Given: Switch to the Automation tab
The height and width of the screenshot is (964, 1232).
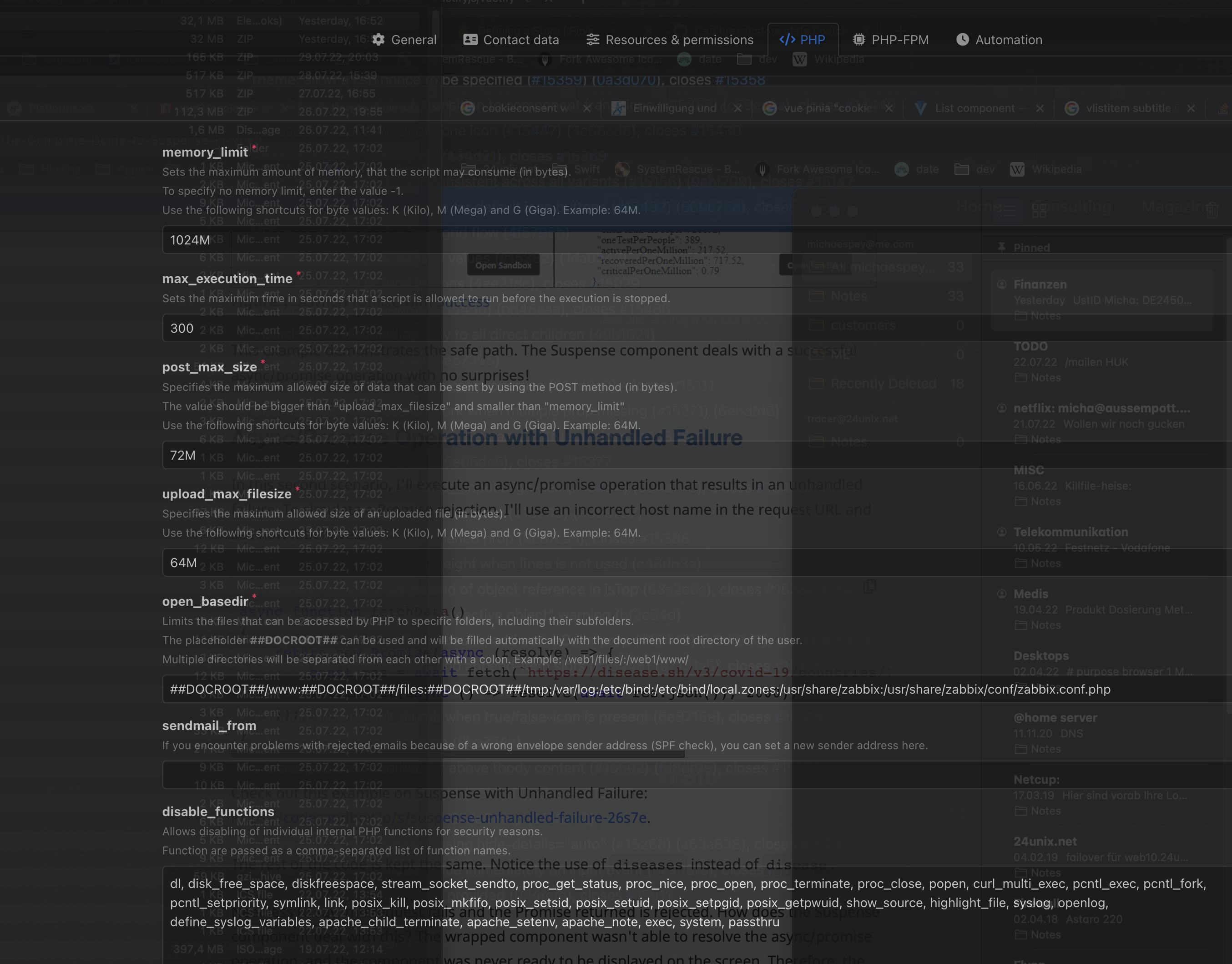Looking at the screenshot, I should (1008, 40).
